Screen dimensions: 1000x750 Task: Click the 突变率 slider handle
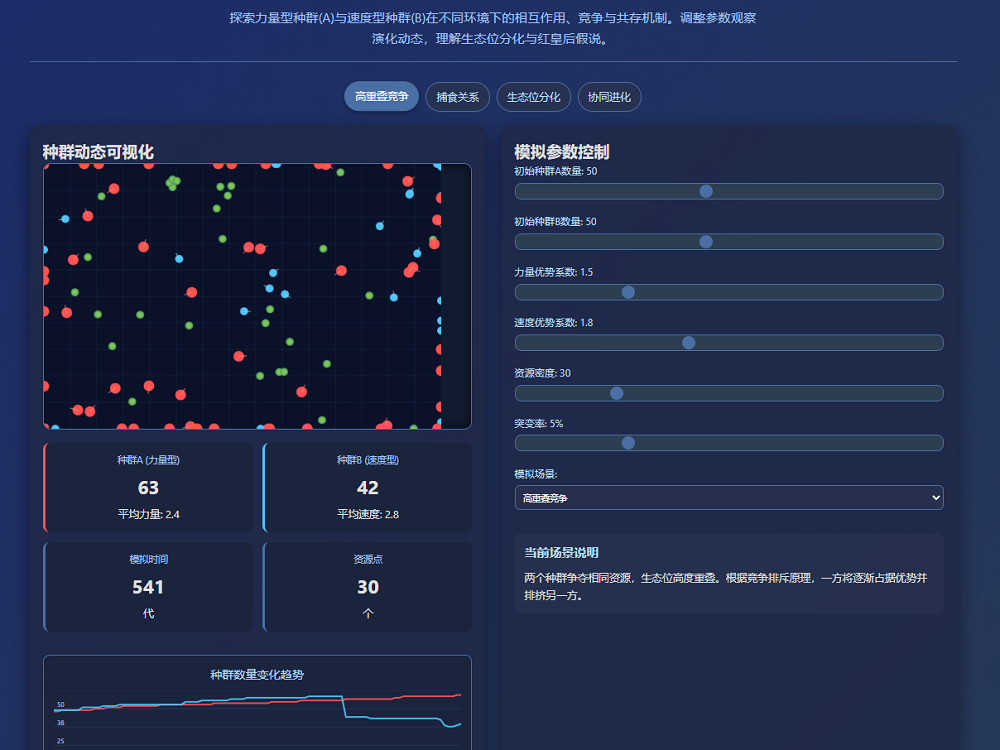[x=628, y=442]
